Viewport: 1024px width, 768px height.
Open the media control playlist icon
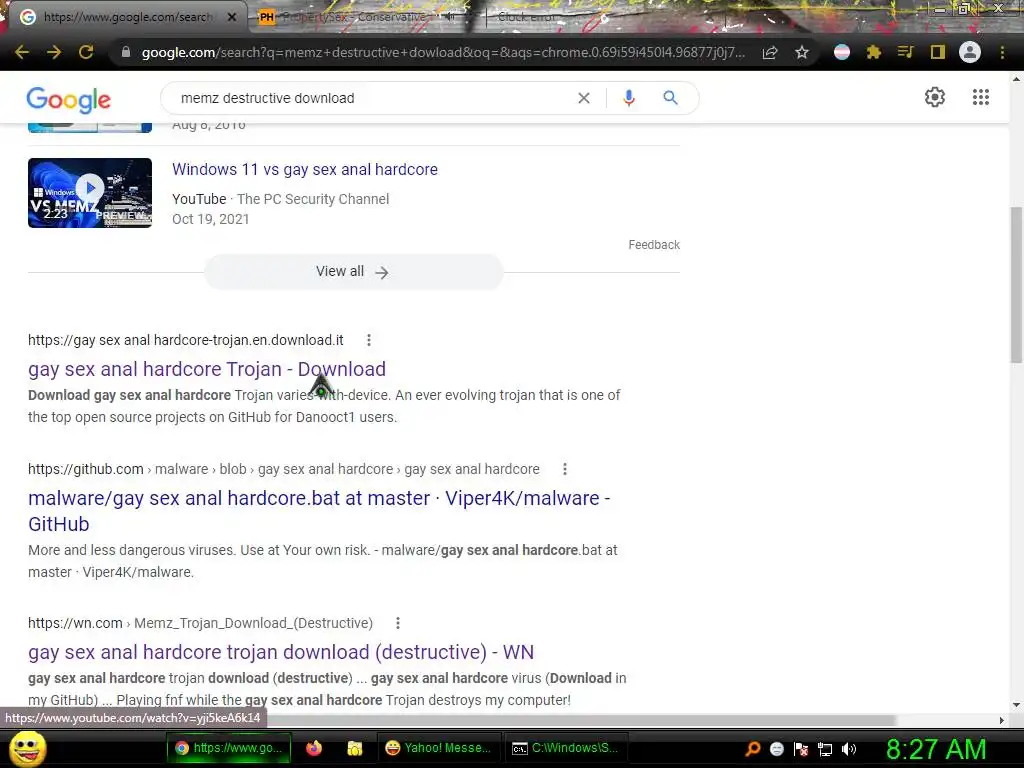pos(905,52)
